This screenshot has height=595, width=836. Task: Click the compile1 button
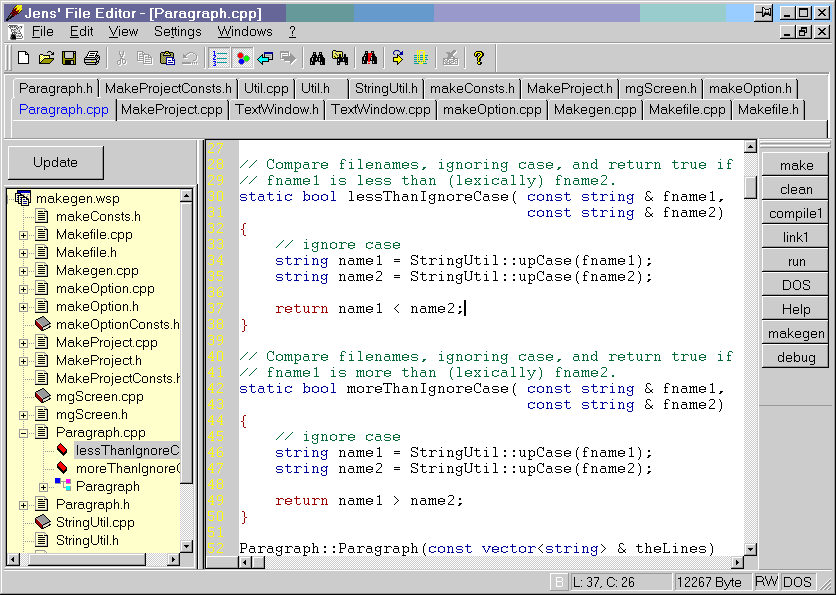pyautogui.click(x=796, y=213)
